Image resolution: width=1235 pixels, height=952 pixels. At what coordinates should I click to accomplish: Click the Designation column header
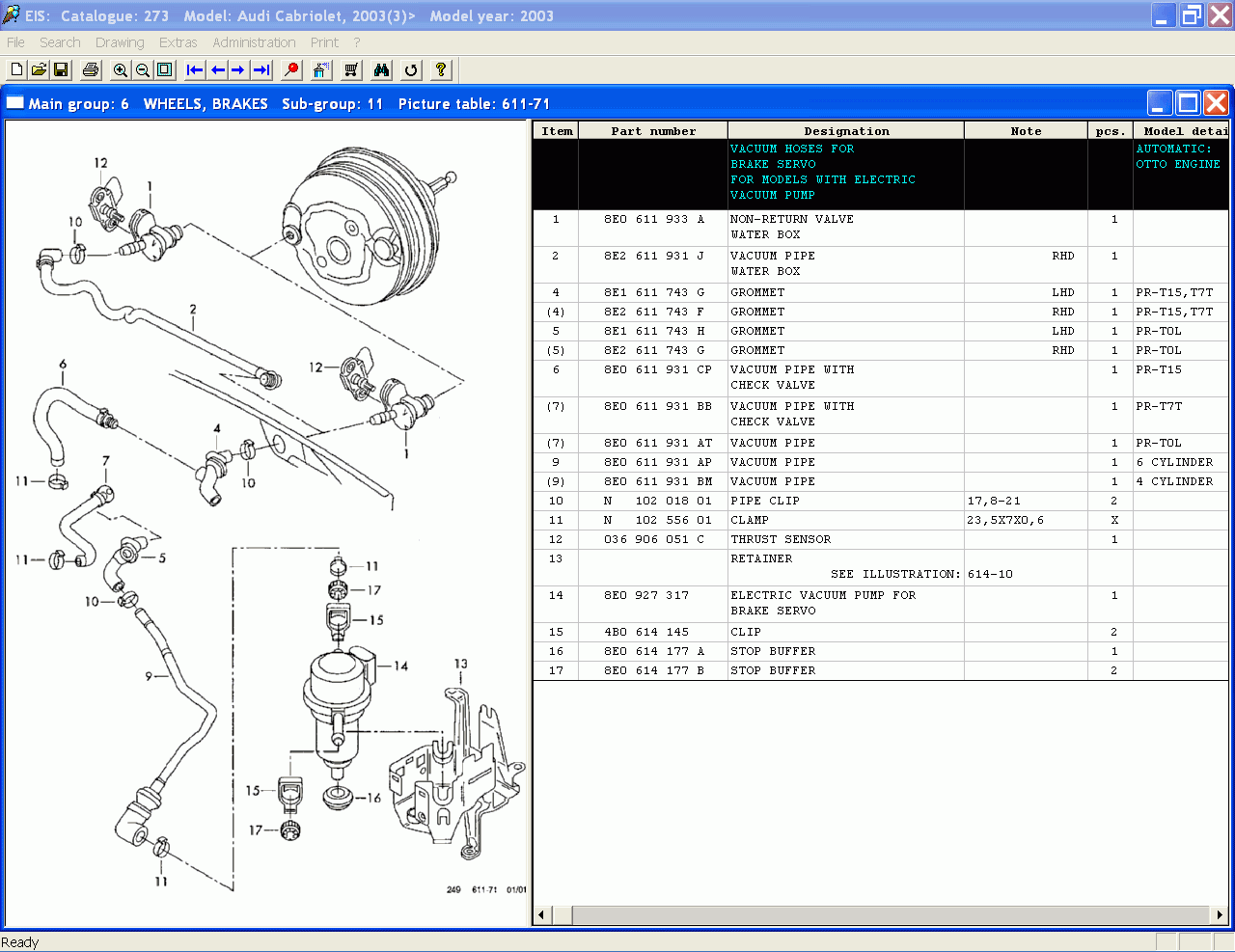point(846,131)
